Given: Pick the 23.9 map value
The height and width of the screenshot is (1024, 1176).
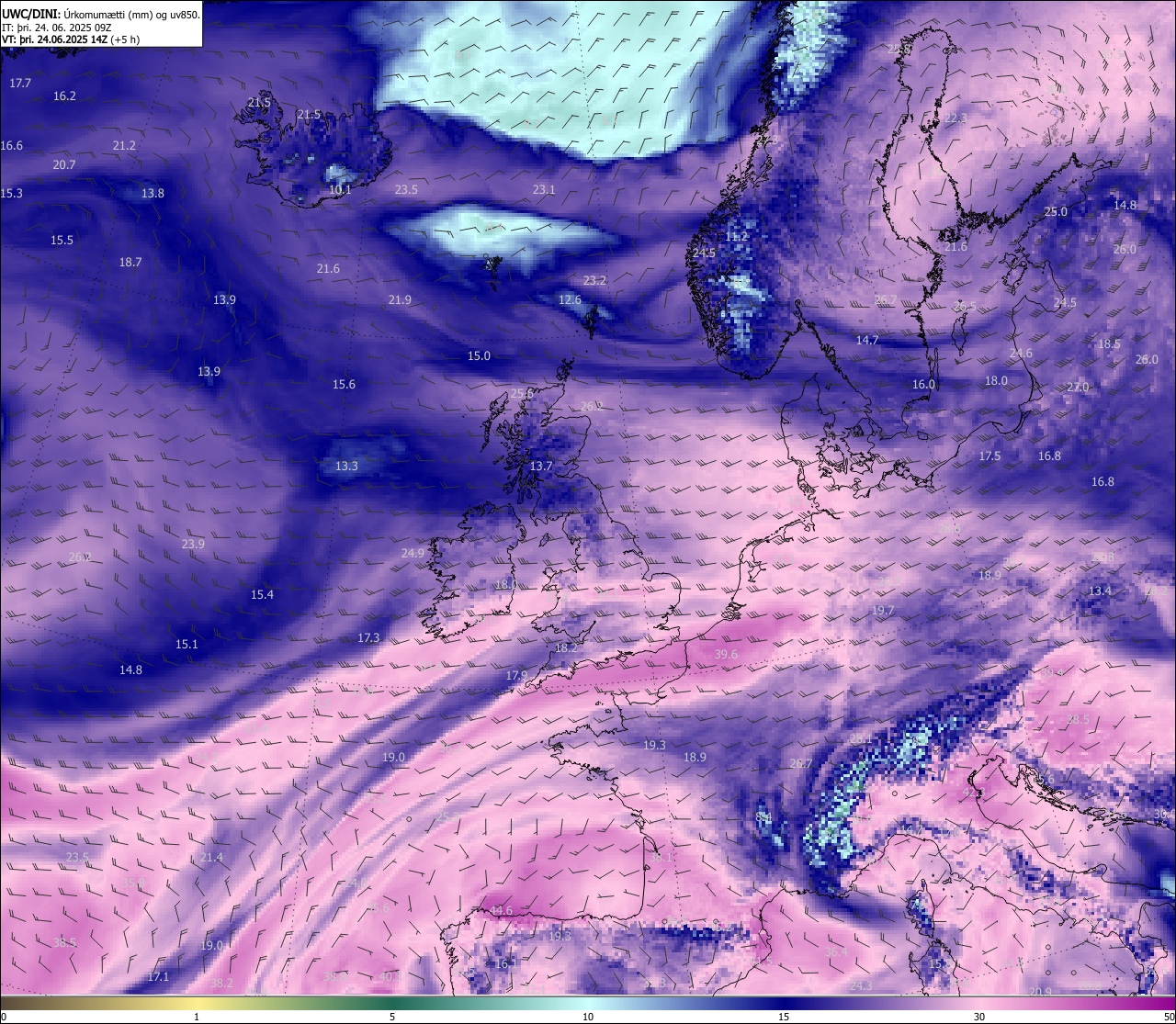Looking at the screenshot, I should [x=193, y=545].
